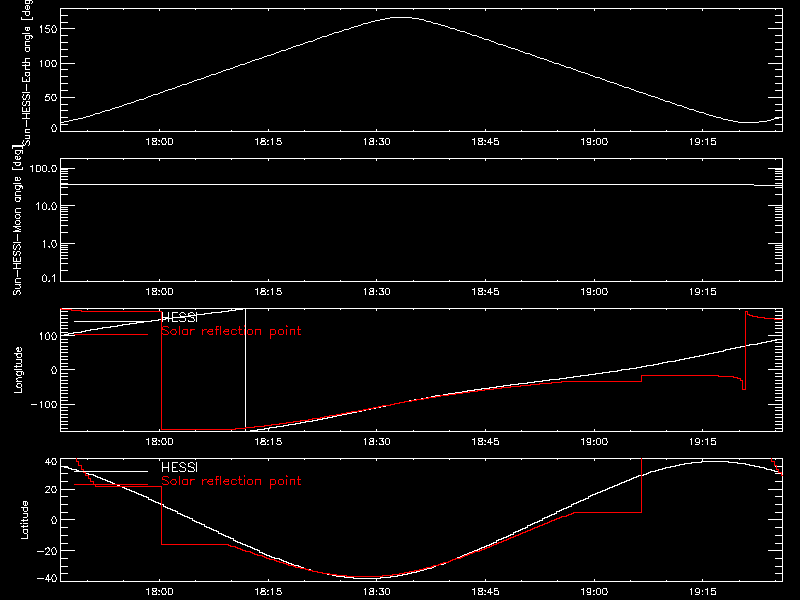The height and width of the screenshot is (600, 800).
Task: Click 18:45 under the Earth angle plot
Action: (485, 142)
